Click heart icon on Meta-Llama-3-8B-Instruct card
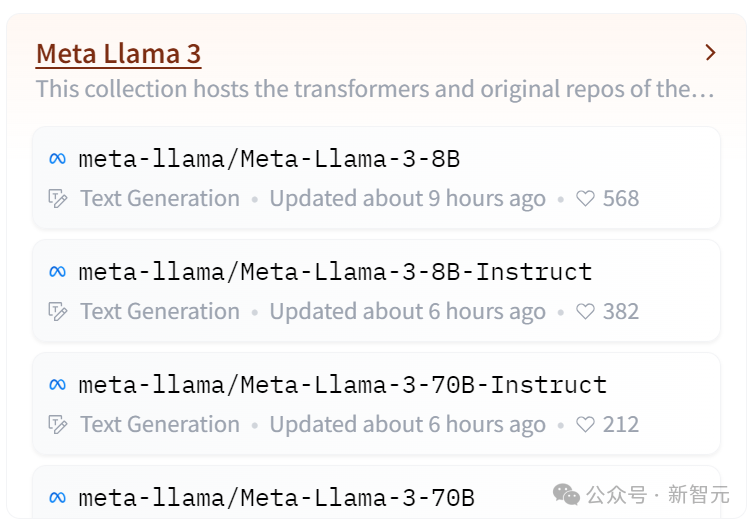Image resolution: width=754 pixels, height=525 pixels. (x=586, y=312)
